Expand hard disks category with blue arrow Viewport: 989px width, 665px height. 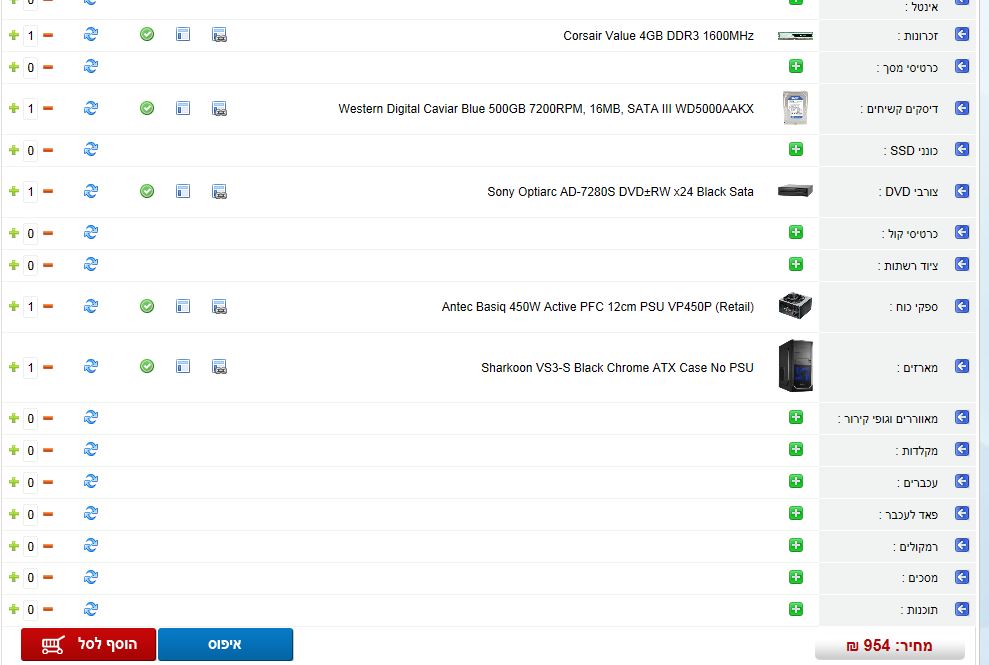click(962, 108)
